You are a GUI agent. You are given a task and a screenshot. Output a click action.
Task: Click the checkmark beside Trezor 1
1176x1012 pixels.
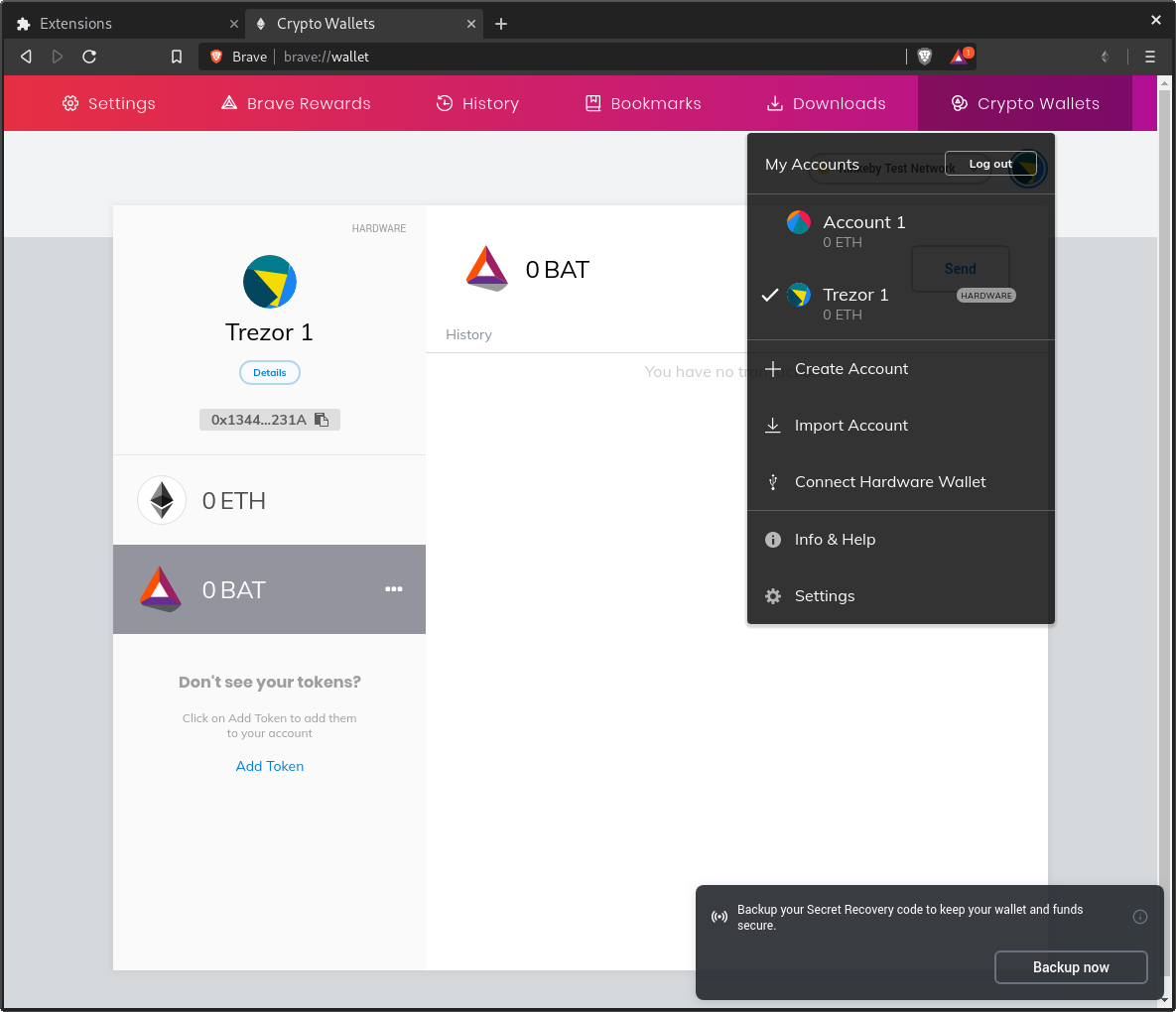coord(770,295)
